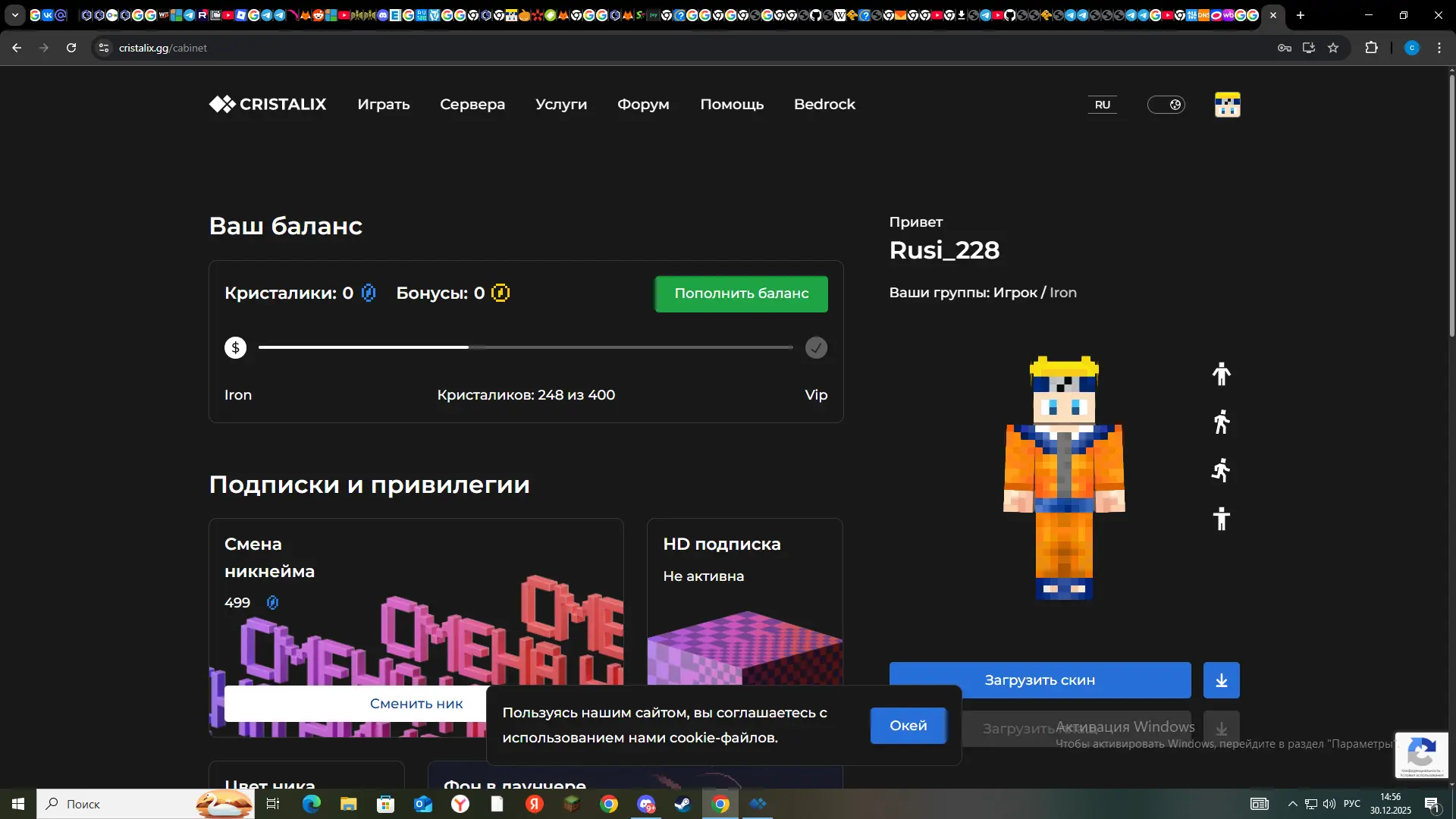Image resolution: width=1456 pixels, height=819 pixels.
Task: Open a new browser tab
Action: pyautogui.click(x=1301, y=15)
